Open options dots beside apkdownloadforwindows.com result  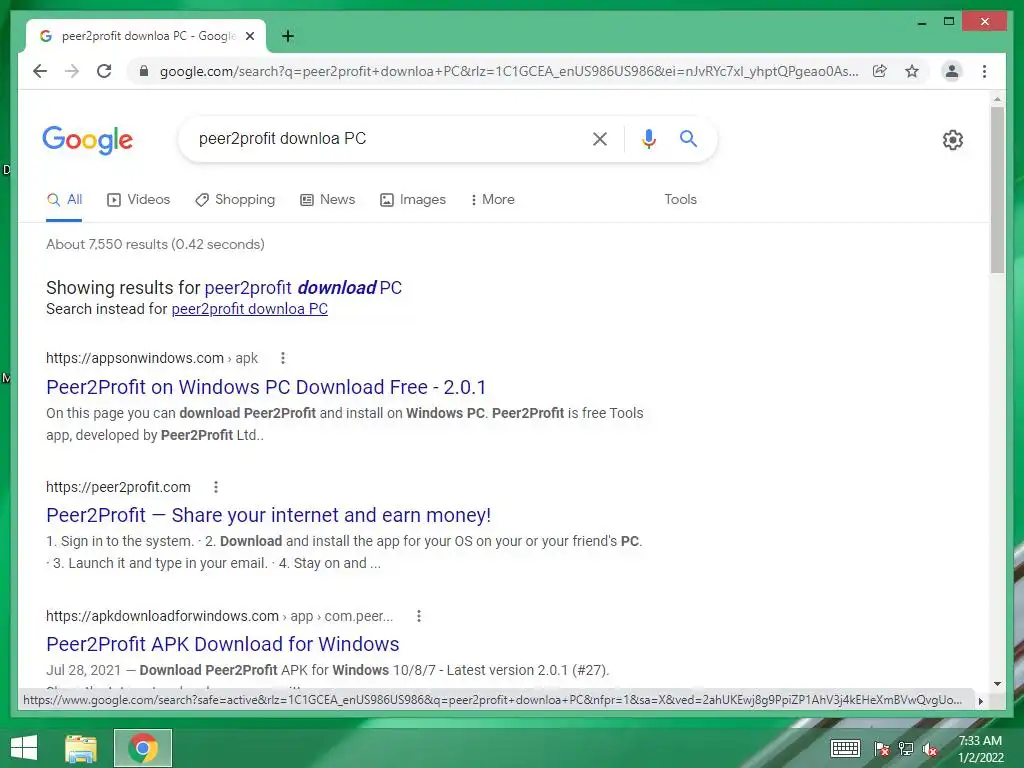(x=419, y=616)
